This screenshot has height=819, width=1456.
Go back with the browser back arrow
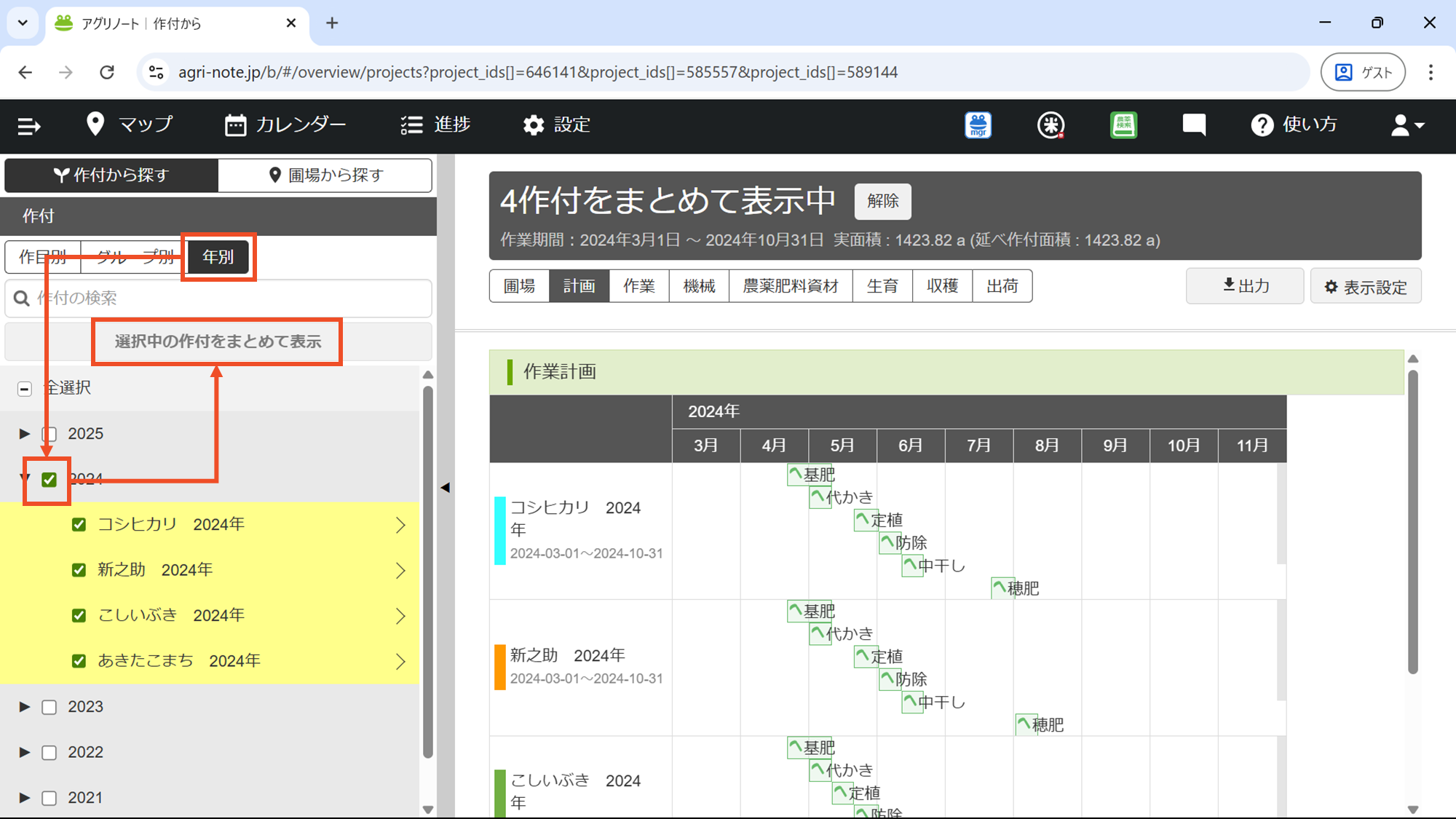(25, 72)
